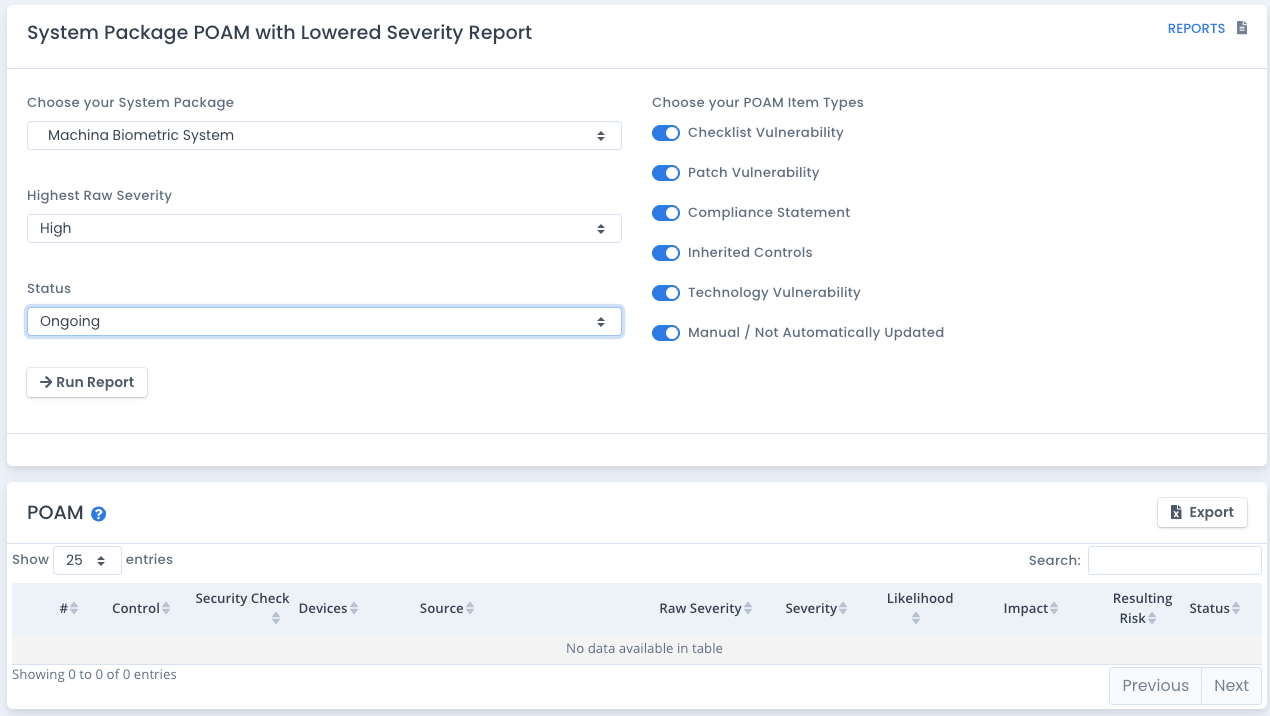Image resolution: width=1270 pixels, height=716 pixels.
Task: Sort table by Raw Severity column
Action: point(705,608)
